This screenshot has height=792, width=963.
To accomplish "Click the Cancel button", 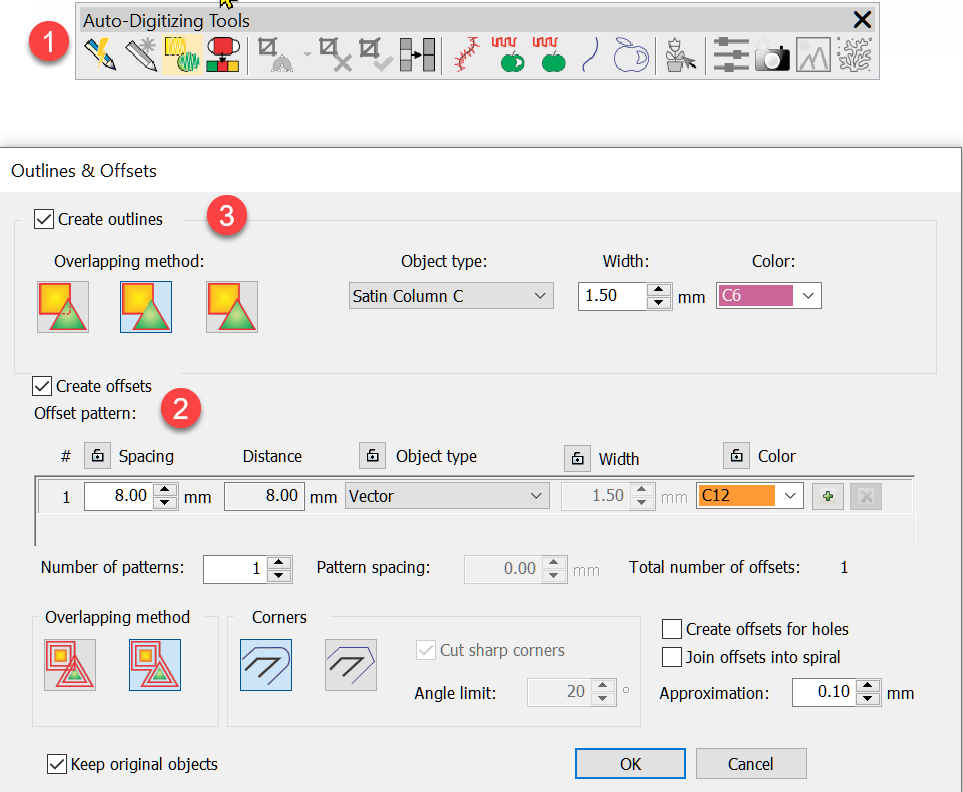I will tap(750, 764).
